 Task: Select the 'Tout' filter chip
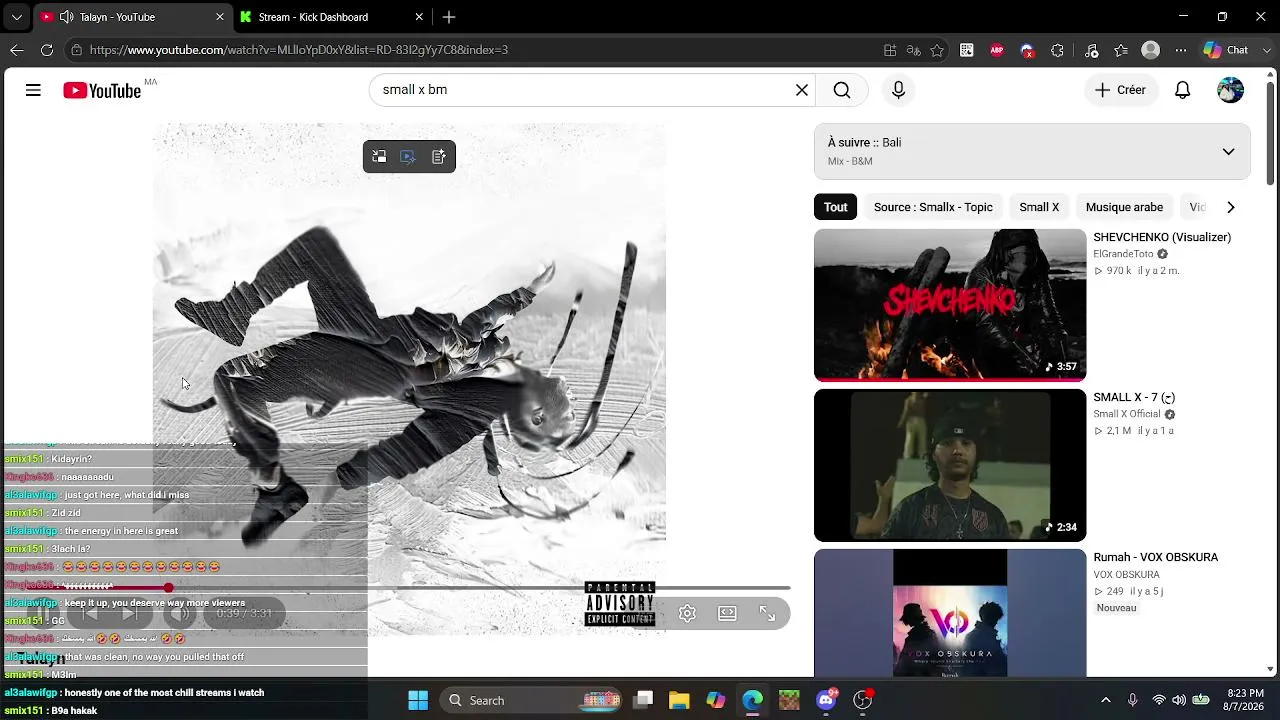(x=836, y=207)
